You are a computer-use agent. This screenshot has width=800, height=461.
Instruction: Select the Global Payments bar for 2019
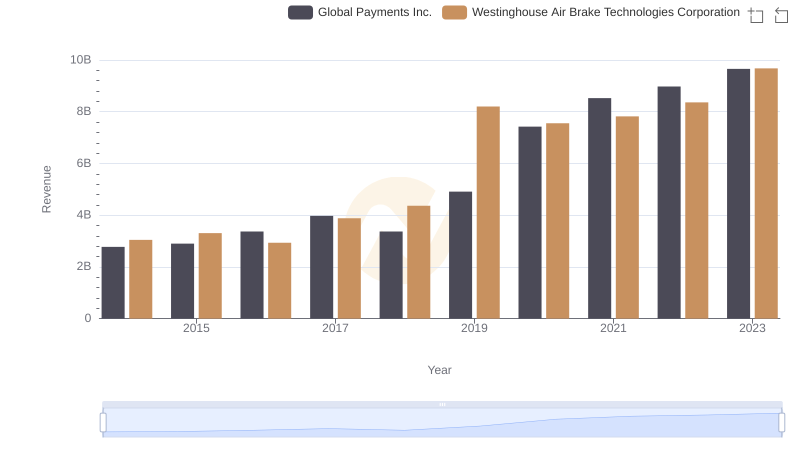pos(461,255)
